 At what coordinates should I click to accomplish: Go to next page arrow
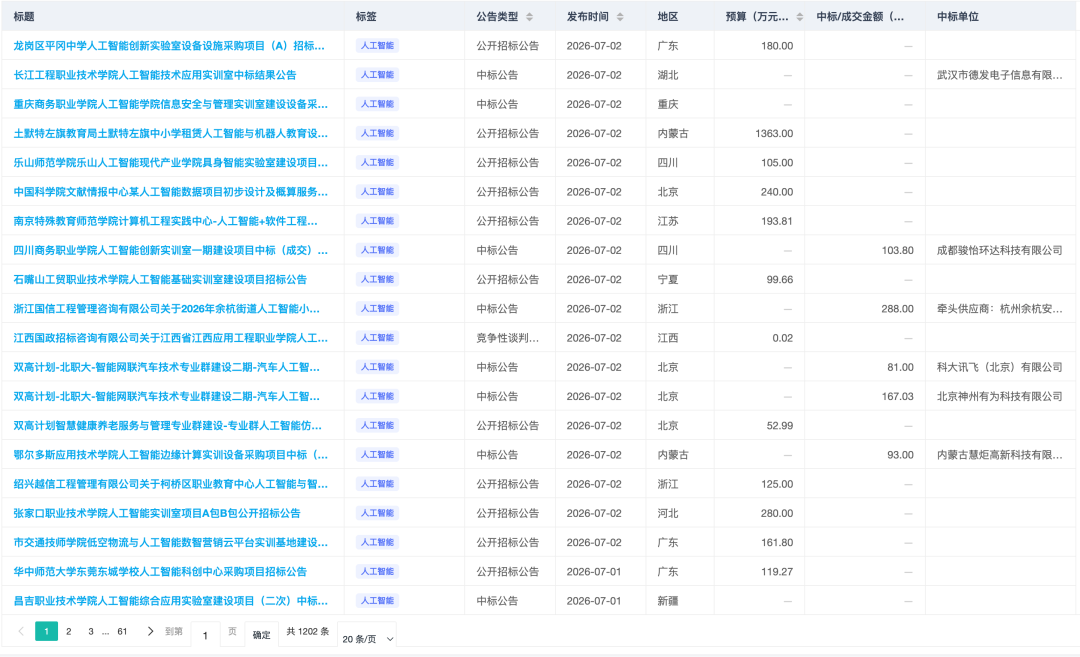coord(150,631)
